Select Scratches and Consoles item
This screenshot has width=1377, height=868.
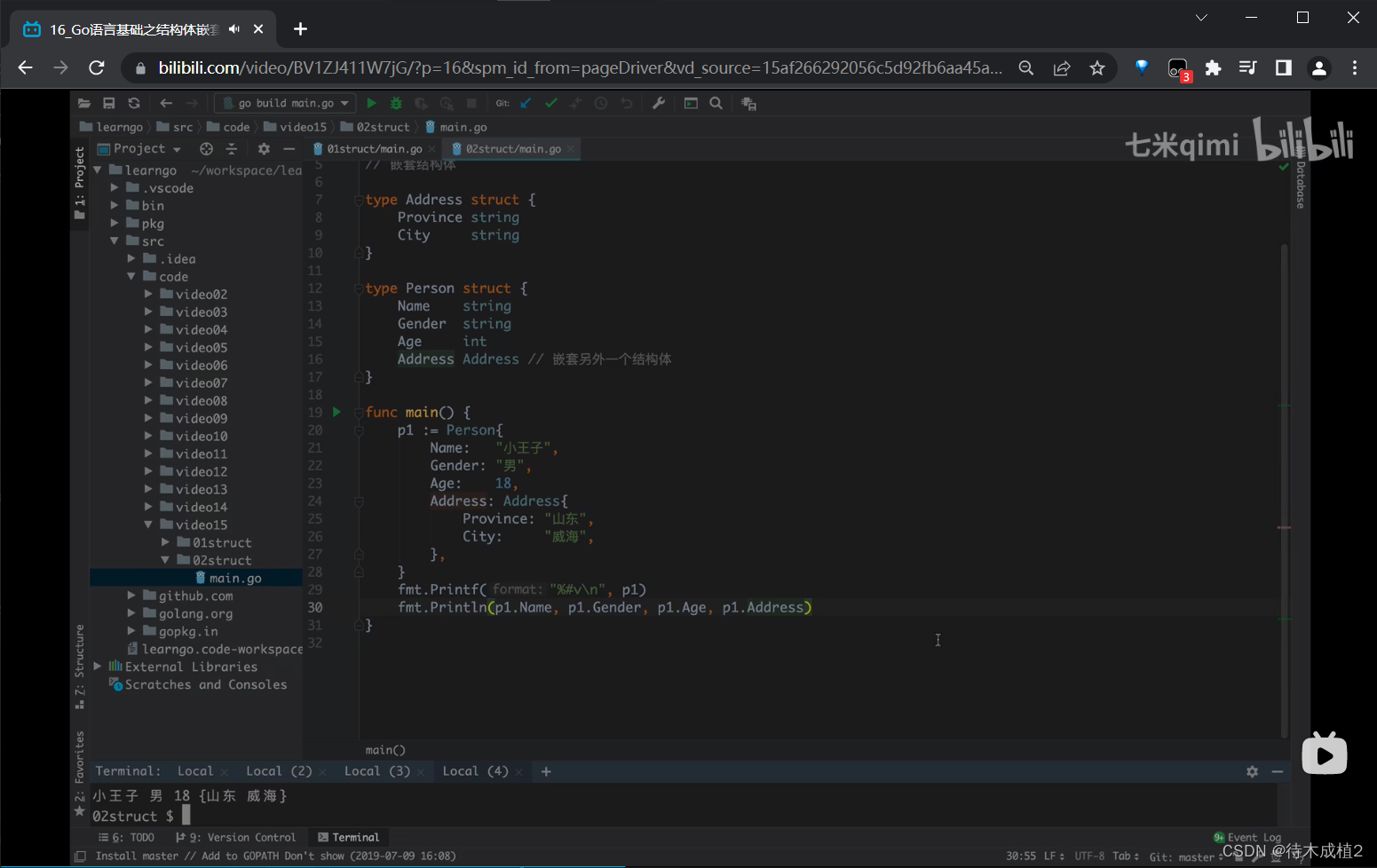[198, 684]
